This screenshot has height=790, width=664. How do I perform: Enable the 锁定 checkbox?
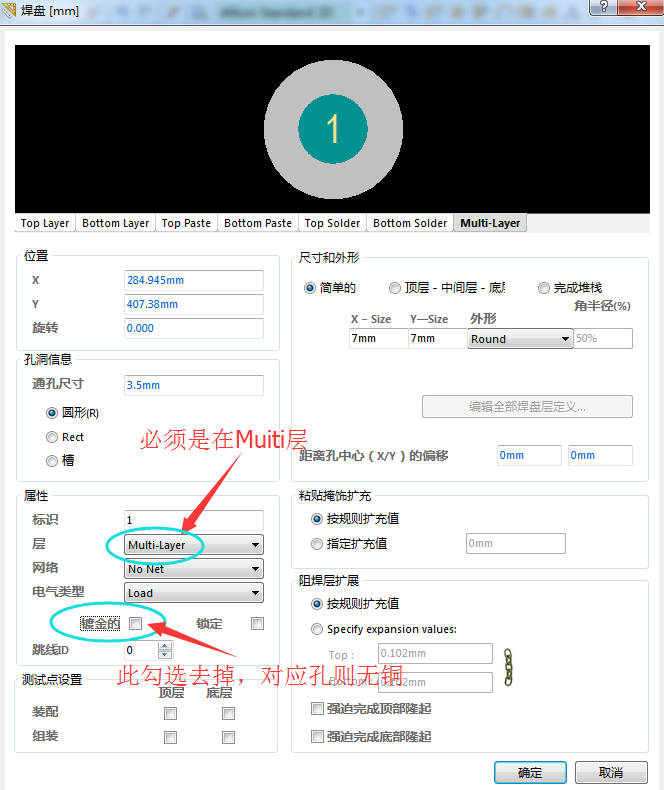258,623
